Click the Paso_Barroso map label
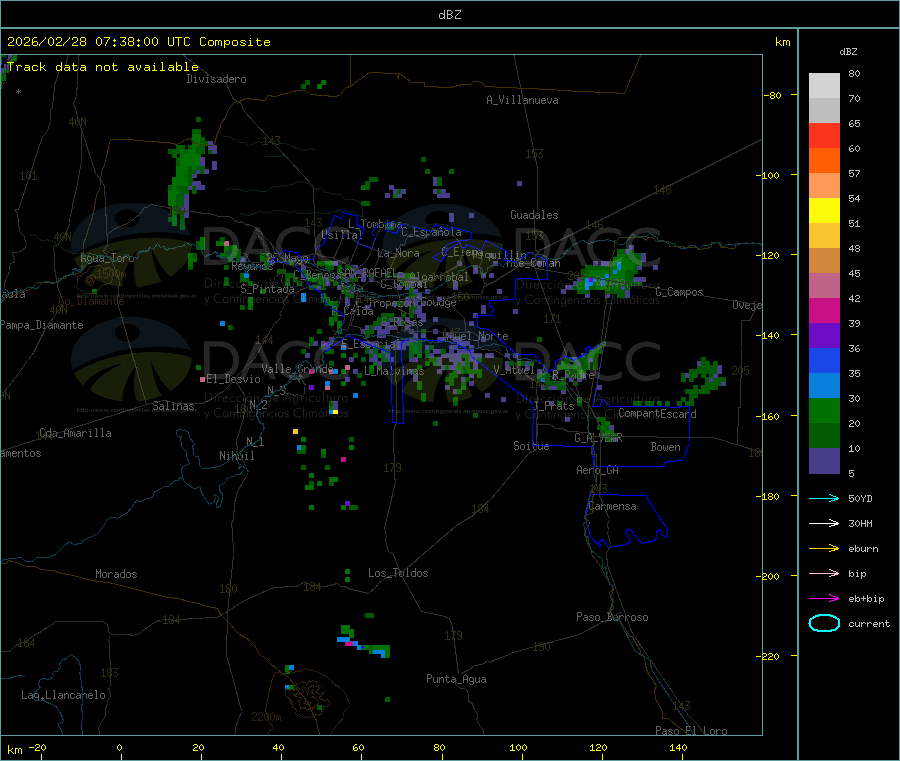This screenshot has height=761, width=900. [x=612, y=617]
